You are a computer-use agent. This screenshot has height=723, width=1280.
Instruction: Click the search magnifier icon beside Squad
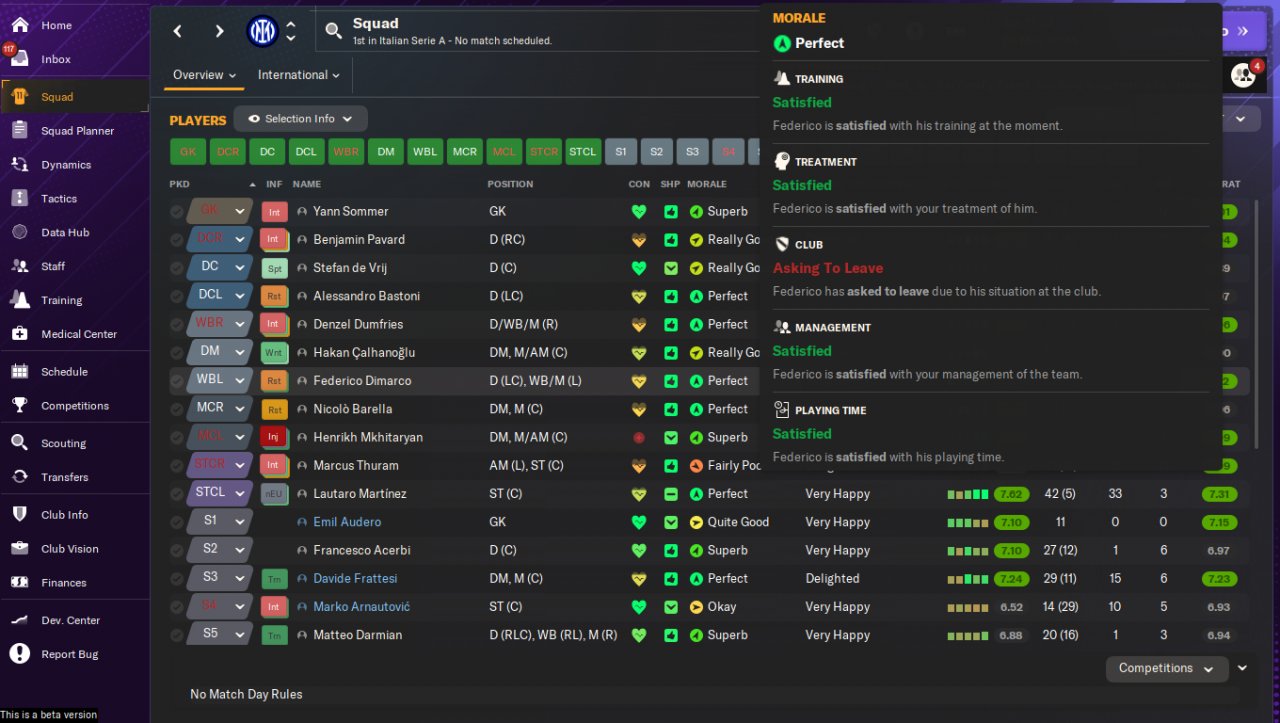(334, 31)
